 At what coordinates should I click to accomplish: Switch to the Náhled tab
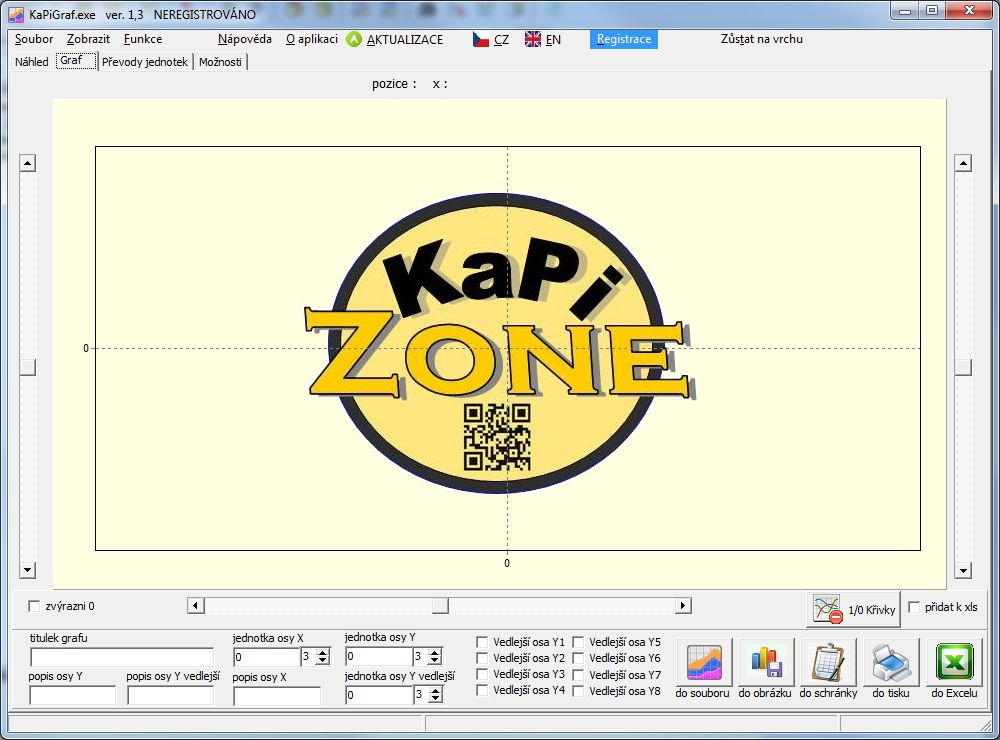pos(32,62)
